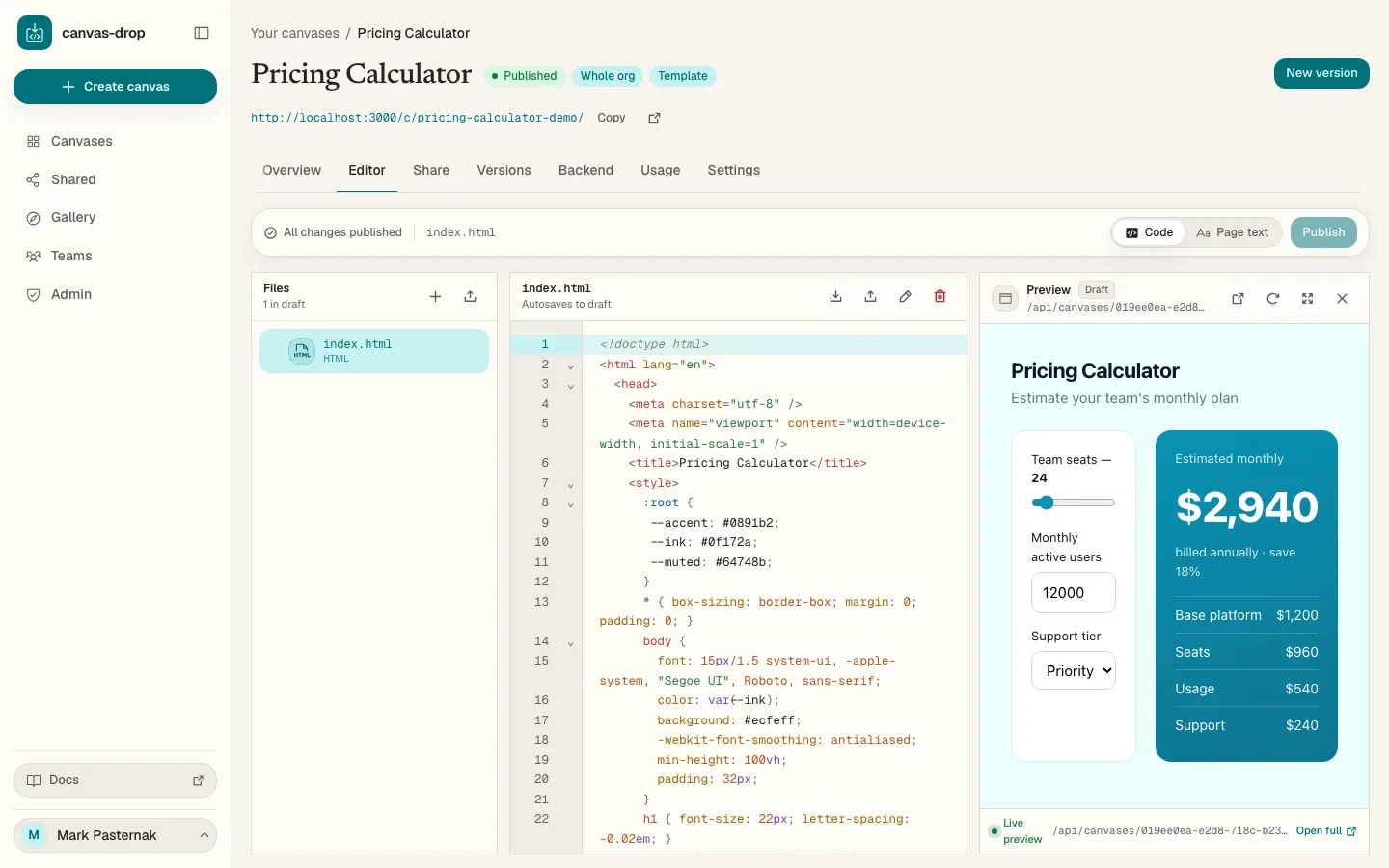
Task: Click the Template badge
Action: tap(683, 76)
